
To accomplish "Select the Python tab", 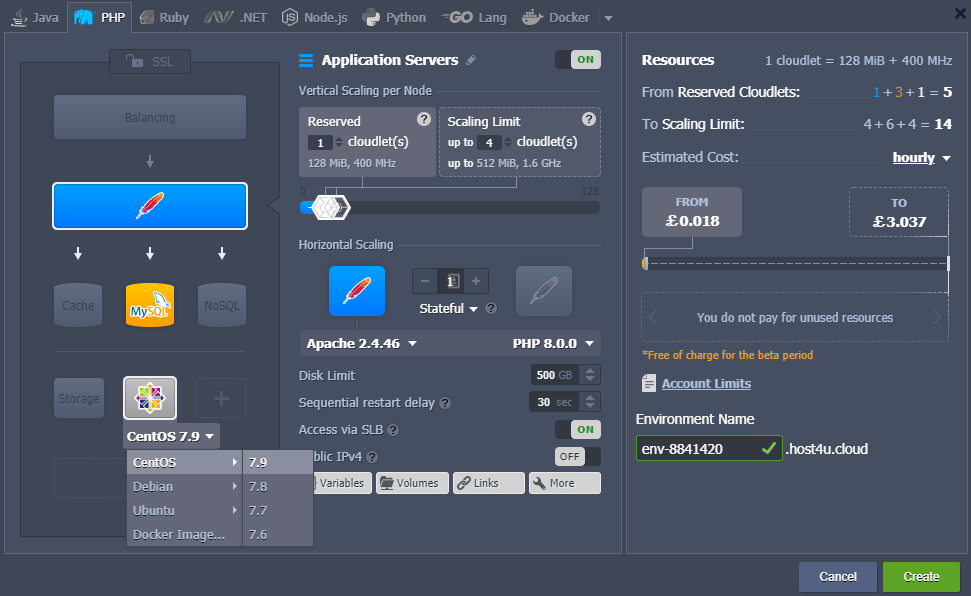I will [x=394, y=17].
